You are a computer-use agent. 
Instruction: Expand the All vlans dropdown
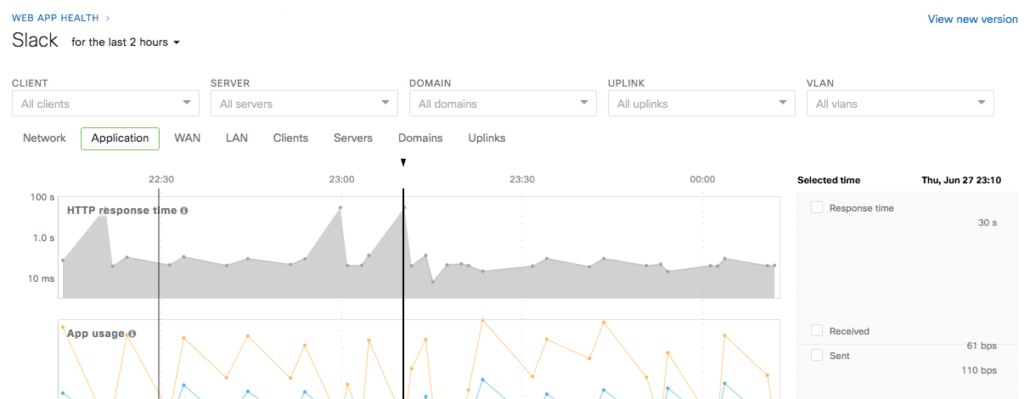900,103
